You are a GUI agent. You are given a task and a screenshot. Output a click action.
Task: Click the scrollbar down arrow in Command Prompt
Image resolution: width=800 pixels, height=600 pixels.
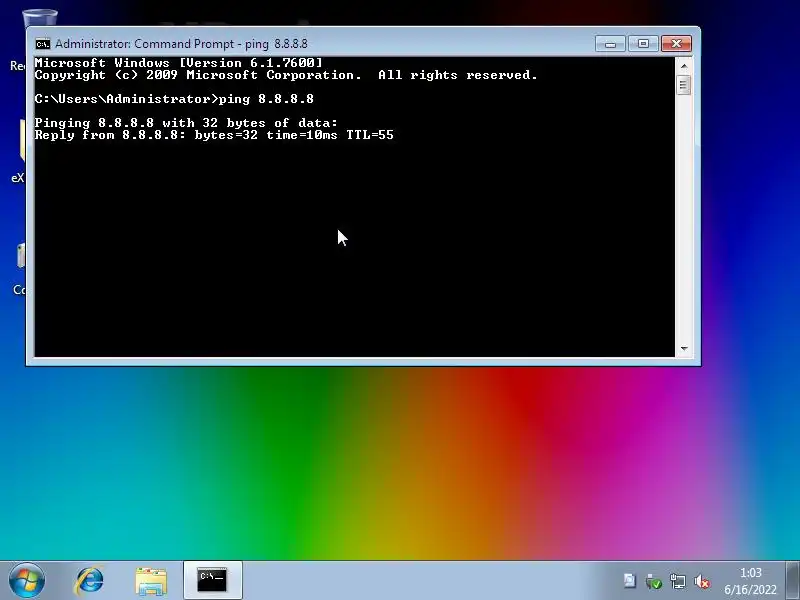point(684,348)
